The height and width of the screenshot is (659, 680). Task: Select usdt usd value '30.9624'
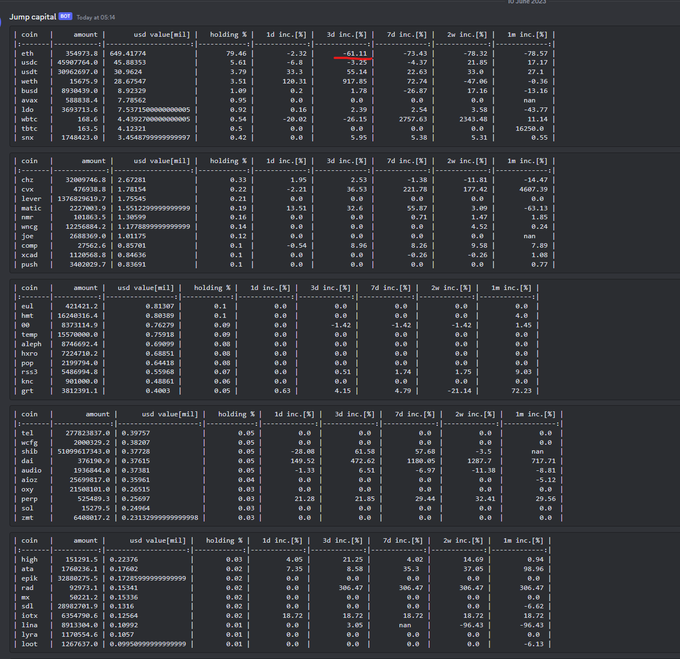click(128, 72)
